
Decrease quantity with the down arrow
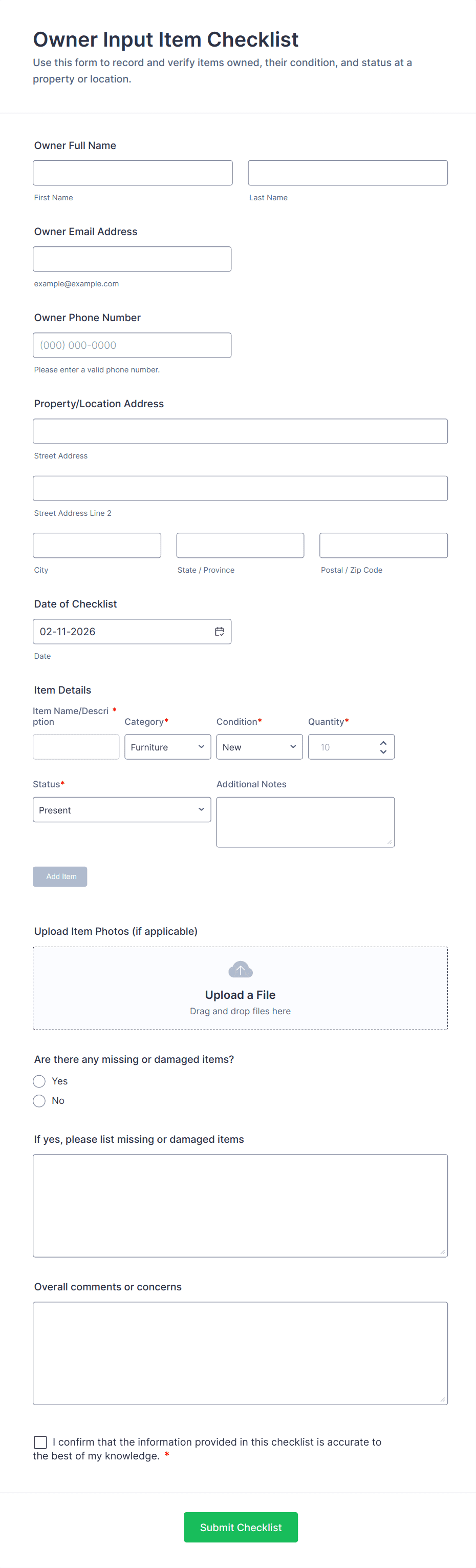(383, 752)
